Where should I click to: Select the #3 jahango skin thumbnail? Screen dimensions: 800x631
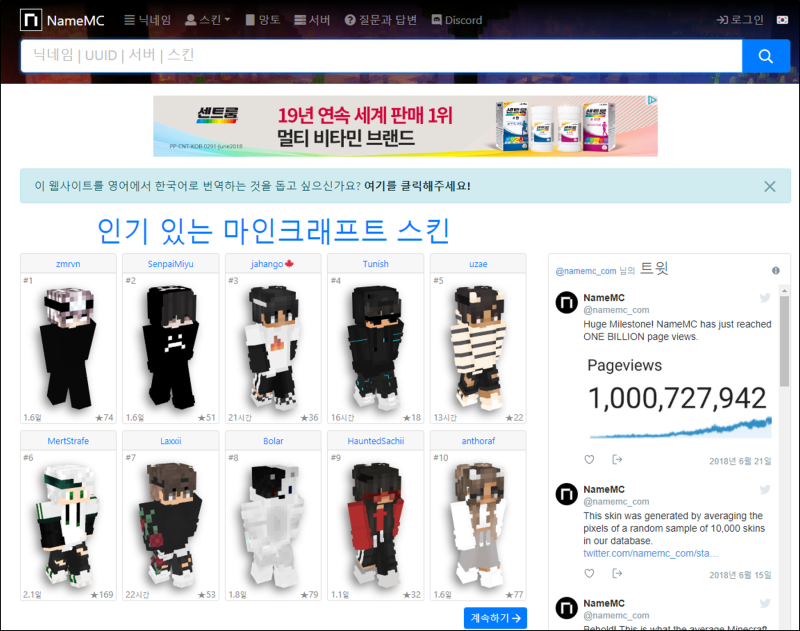pos(273,347)
